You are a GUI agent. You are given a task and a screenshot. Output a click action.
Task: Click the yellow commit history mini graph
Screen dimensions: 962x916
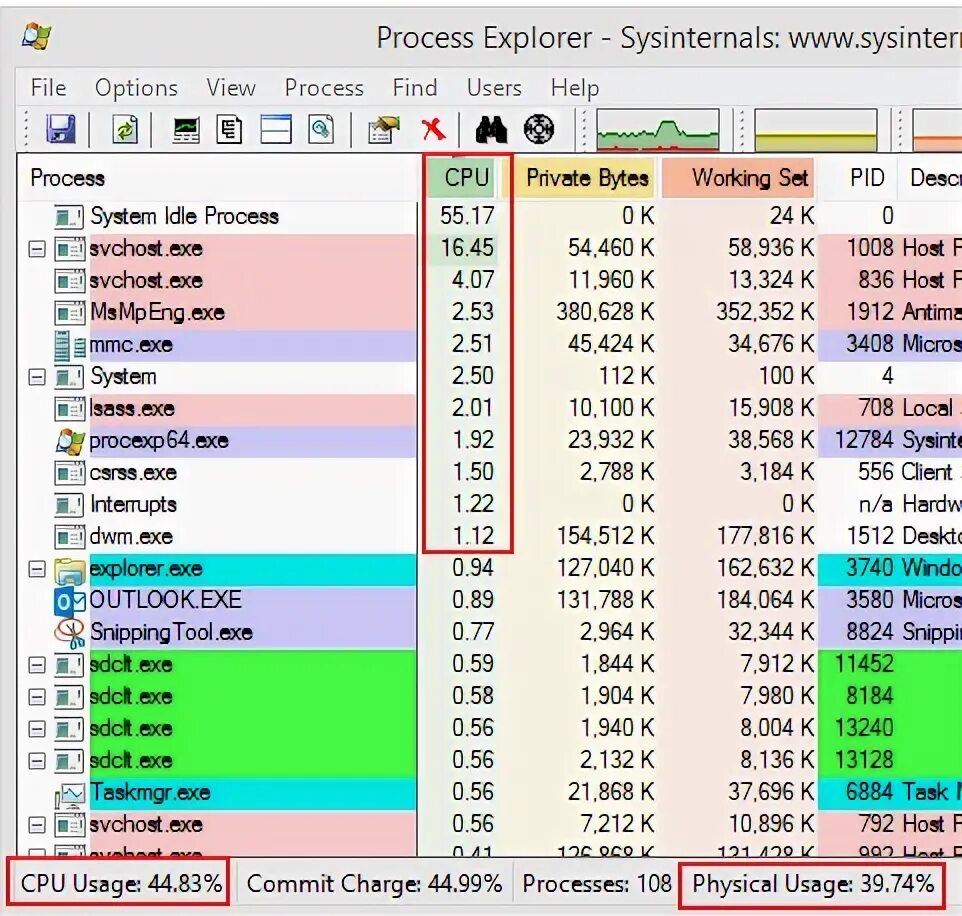click(x=816, y=130)
